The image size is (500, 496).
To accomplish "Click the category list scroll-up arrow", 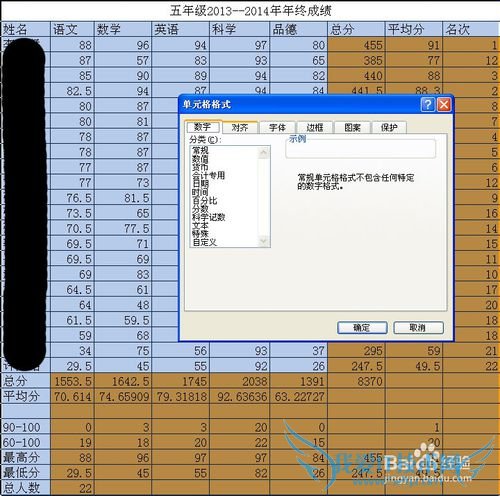I will (x=263, y=153).
